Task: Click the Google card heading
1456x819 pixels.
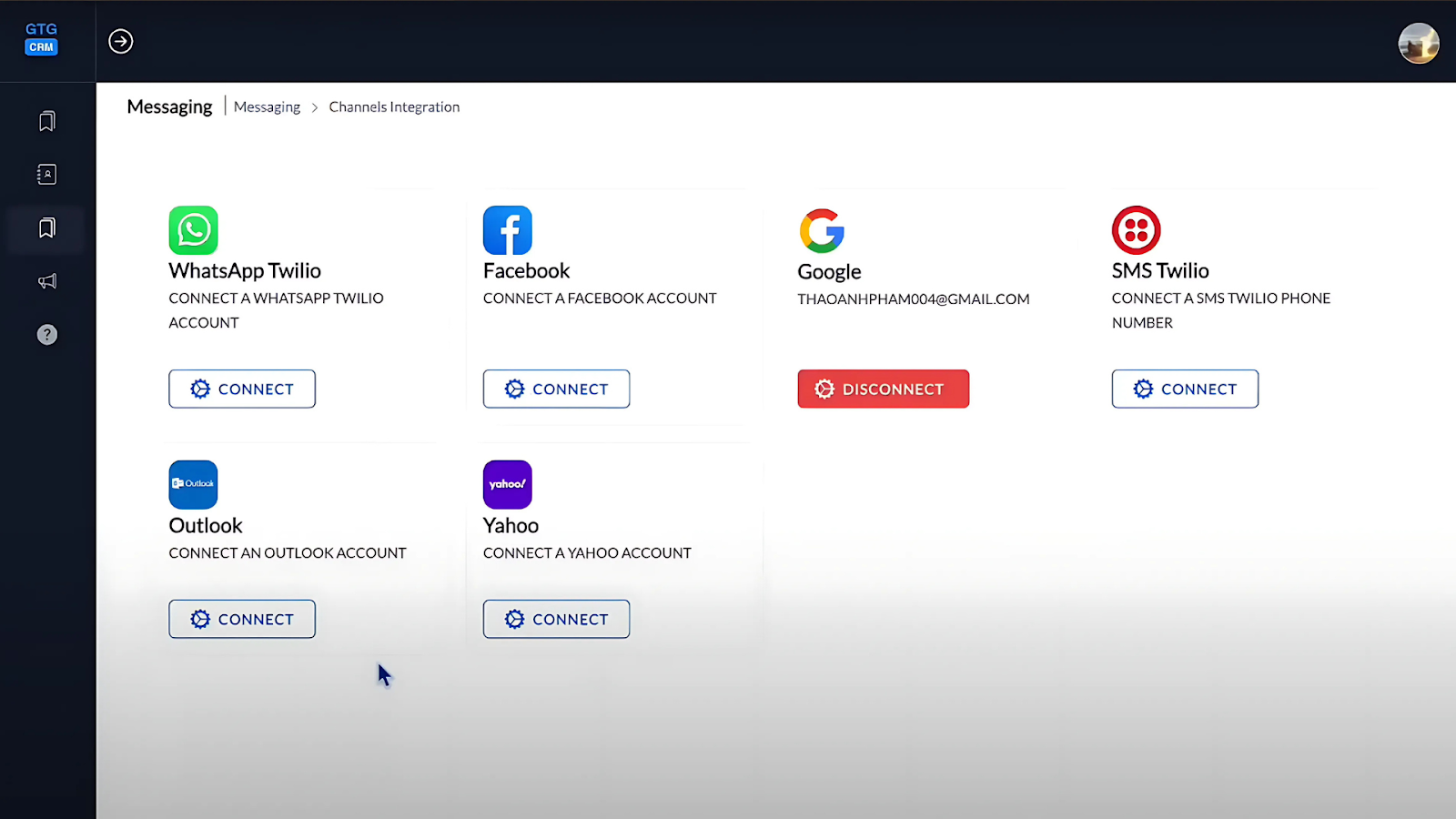Action: point(829,272)
